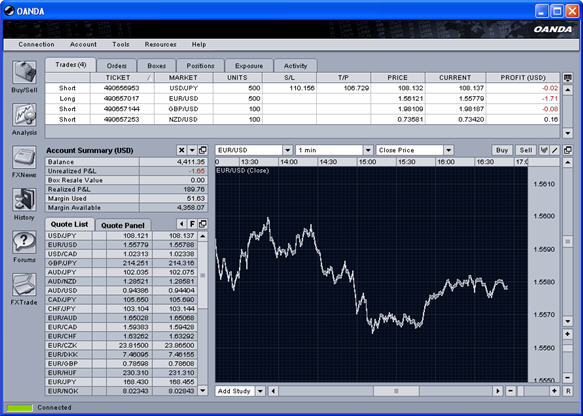Image resolution: width=583 pixels, height=416 pixels.
Task: Switch to the Quote Panel tab
Action: click(x=123, y=225)
